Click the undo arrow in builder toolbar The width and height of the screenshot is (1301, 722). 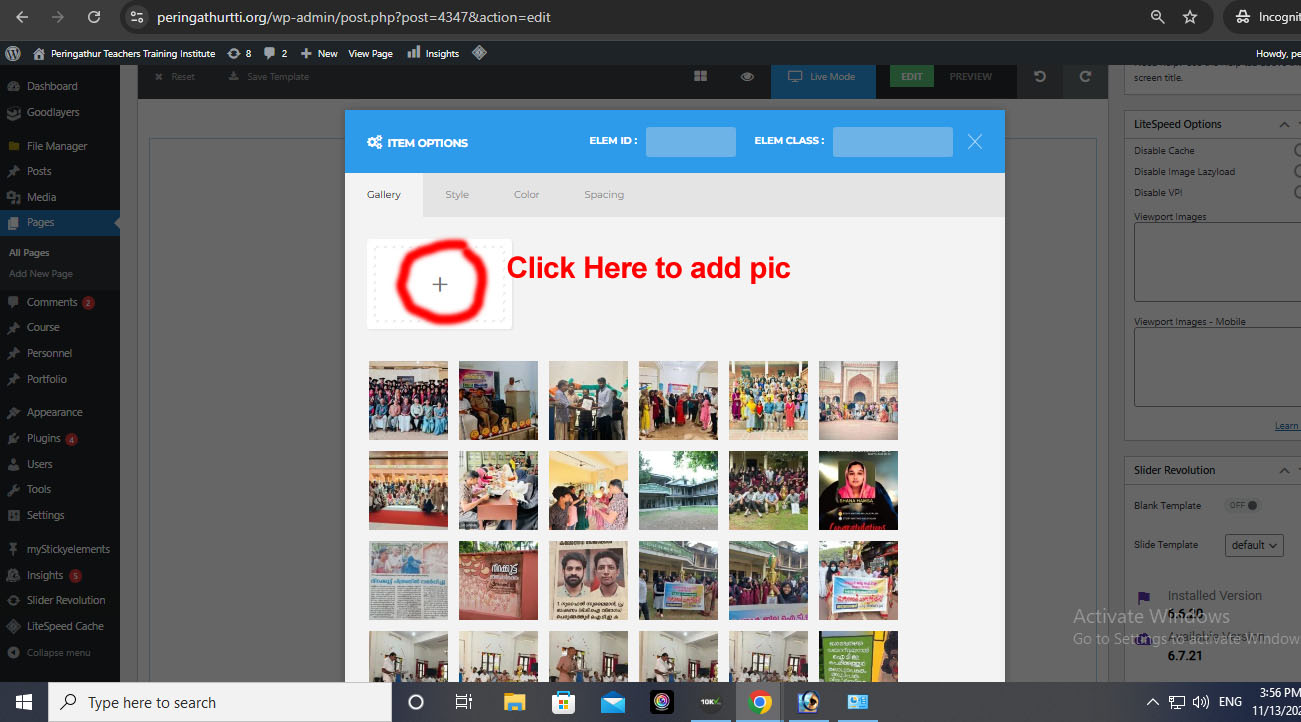click(x=1040, y=77)
